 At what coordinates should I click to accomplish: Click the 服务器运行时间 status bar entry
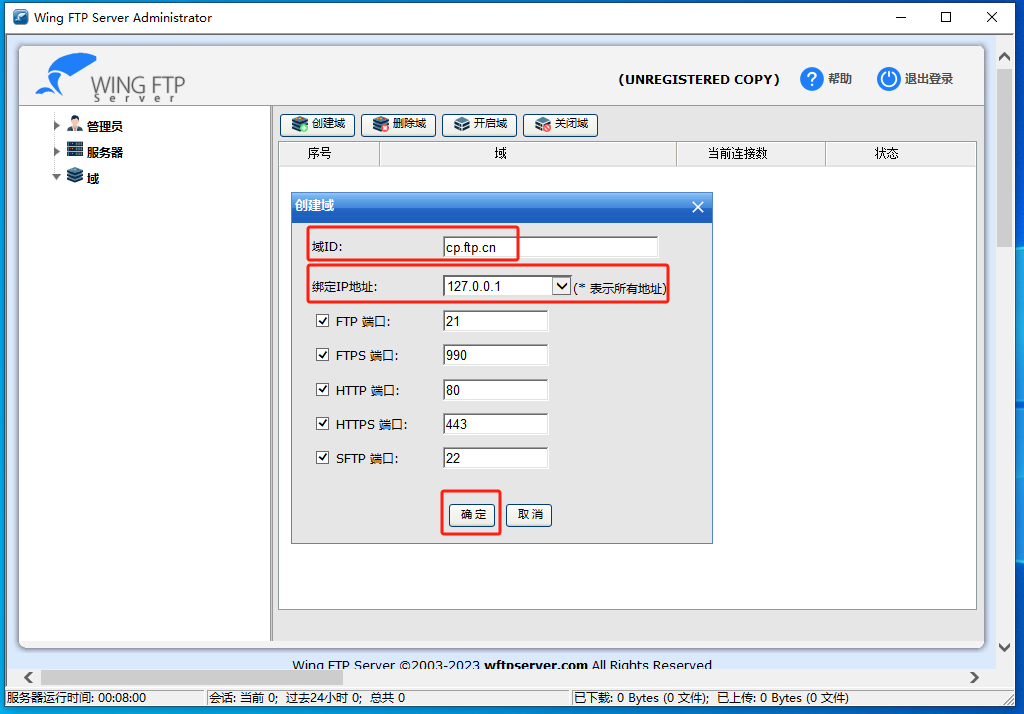pyautogui.click(x=76, y=698)
